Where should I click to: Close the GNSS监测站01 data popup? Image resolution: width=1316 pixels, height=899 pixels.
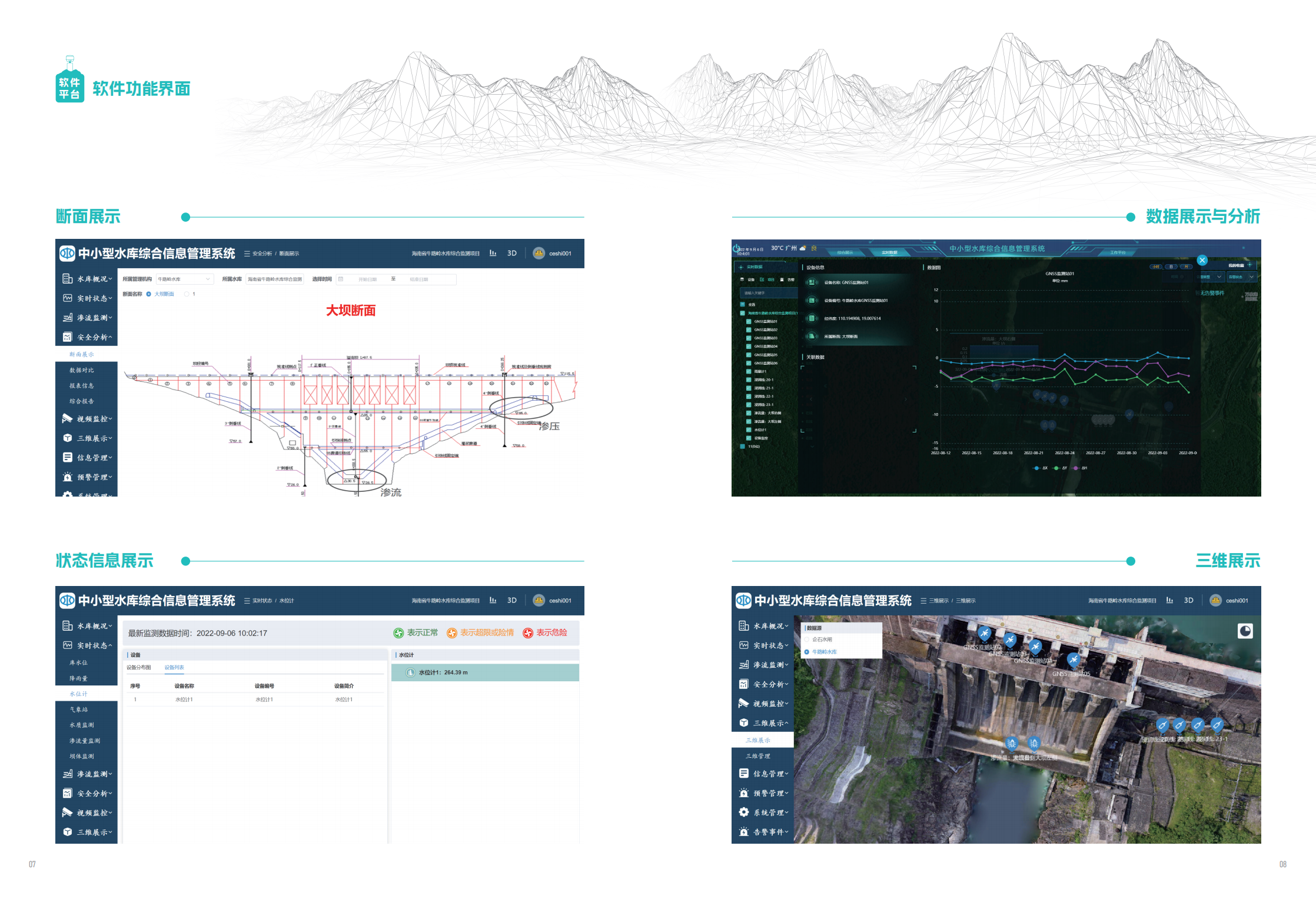1202,260
